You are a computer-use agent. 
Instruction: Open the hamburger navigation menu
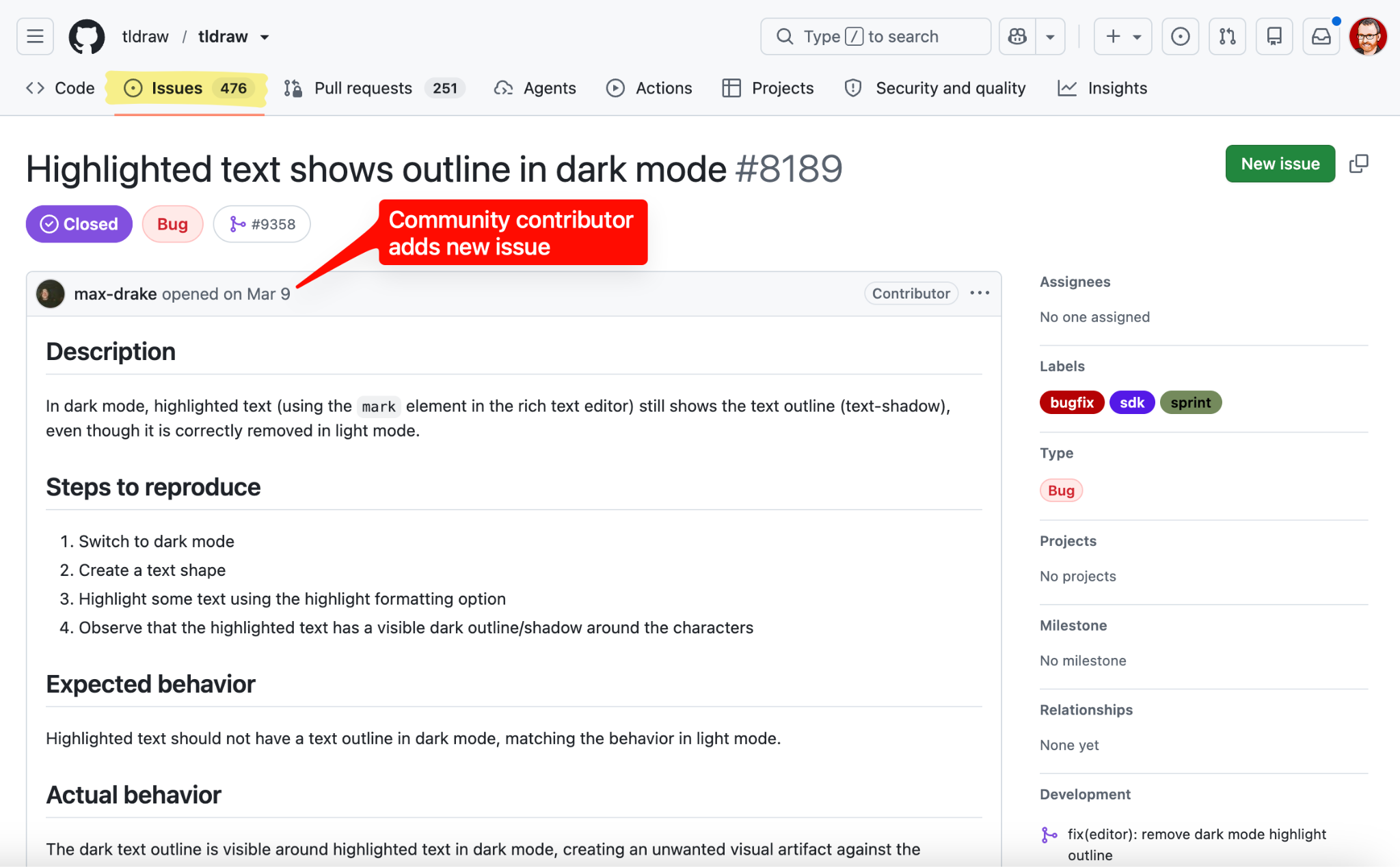(x=35, y=36)
